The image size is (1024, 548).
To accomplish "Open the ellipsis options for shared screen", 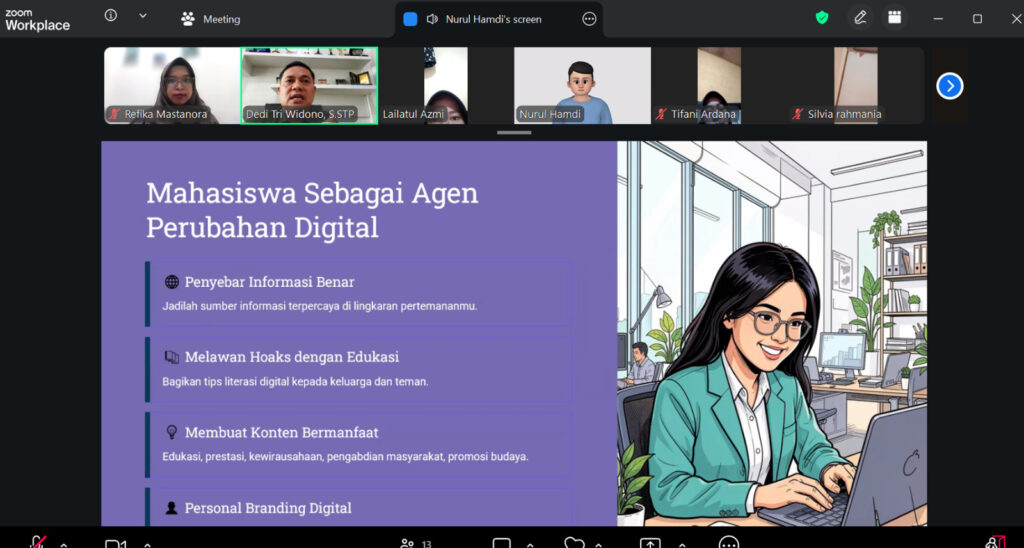I will click(x=589, y=20).
